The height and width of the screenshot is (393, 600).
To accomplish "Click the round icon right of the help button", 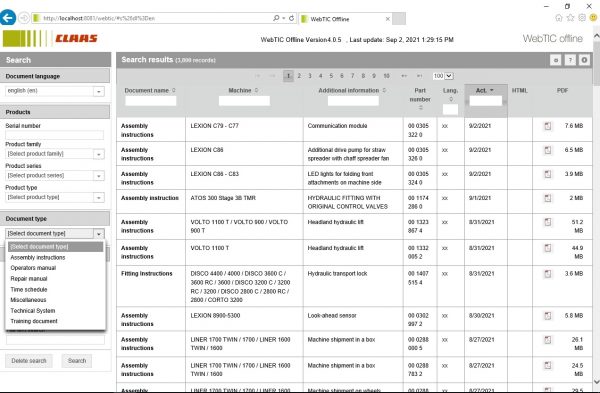I will 584,60.
